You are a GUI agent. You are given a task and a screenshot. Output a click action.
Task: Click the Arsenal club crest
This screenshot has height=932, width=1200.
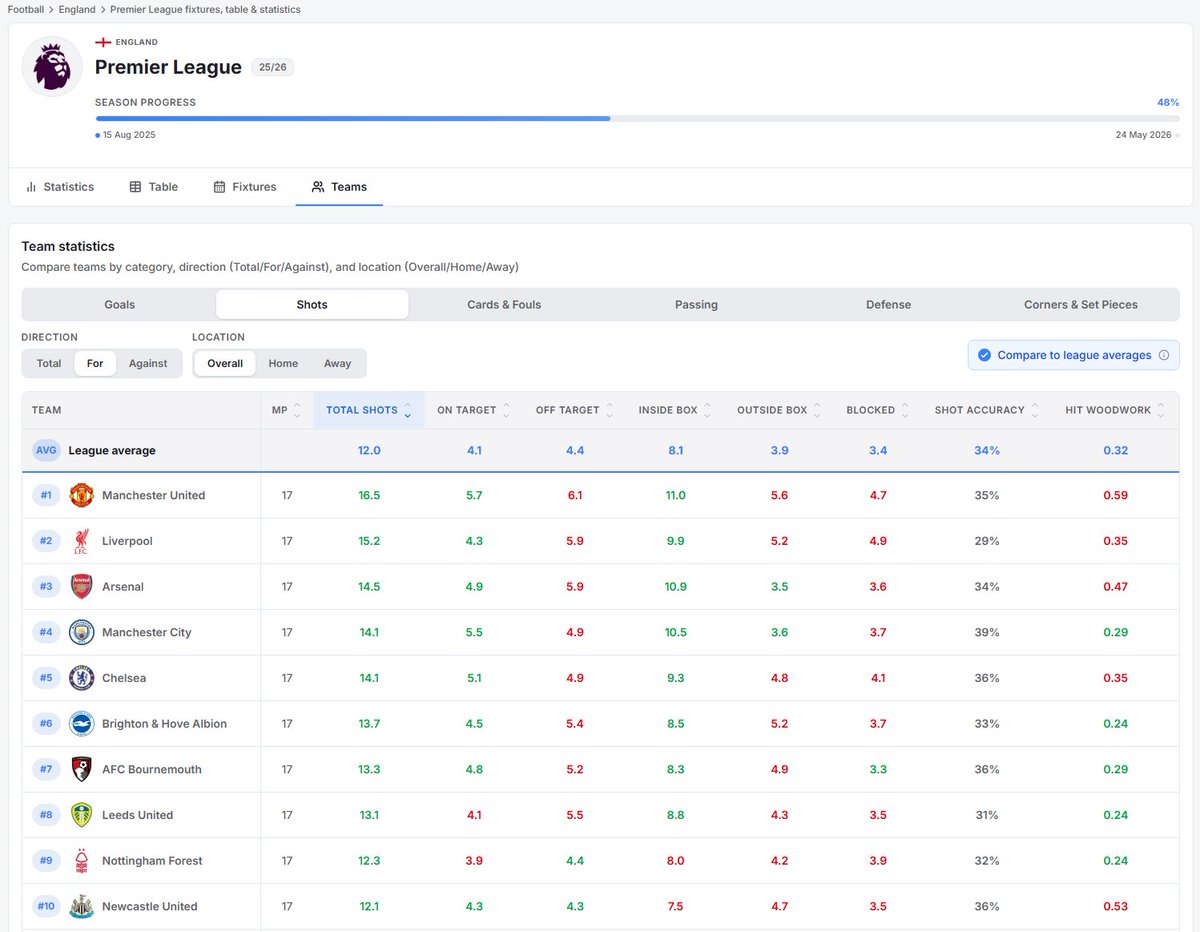[81, 587]
